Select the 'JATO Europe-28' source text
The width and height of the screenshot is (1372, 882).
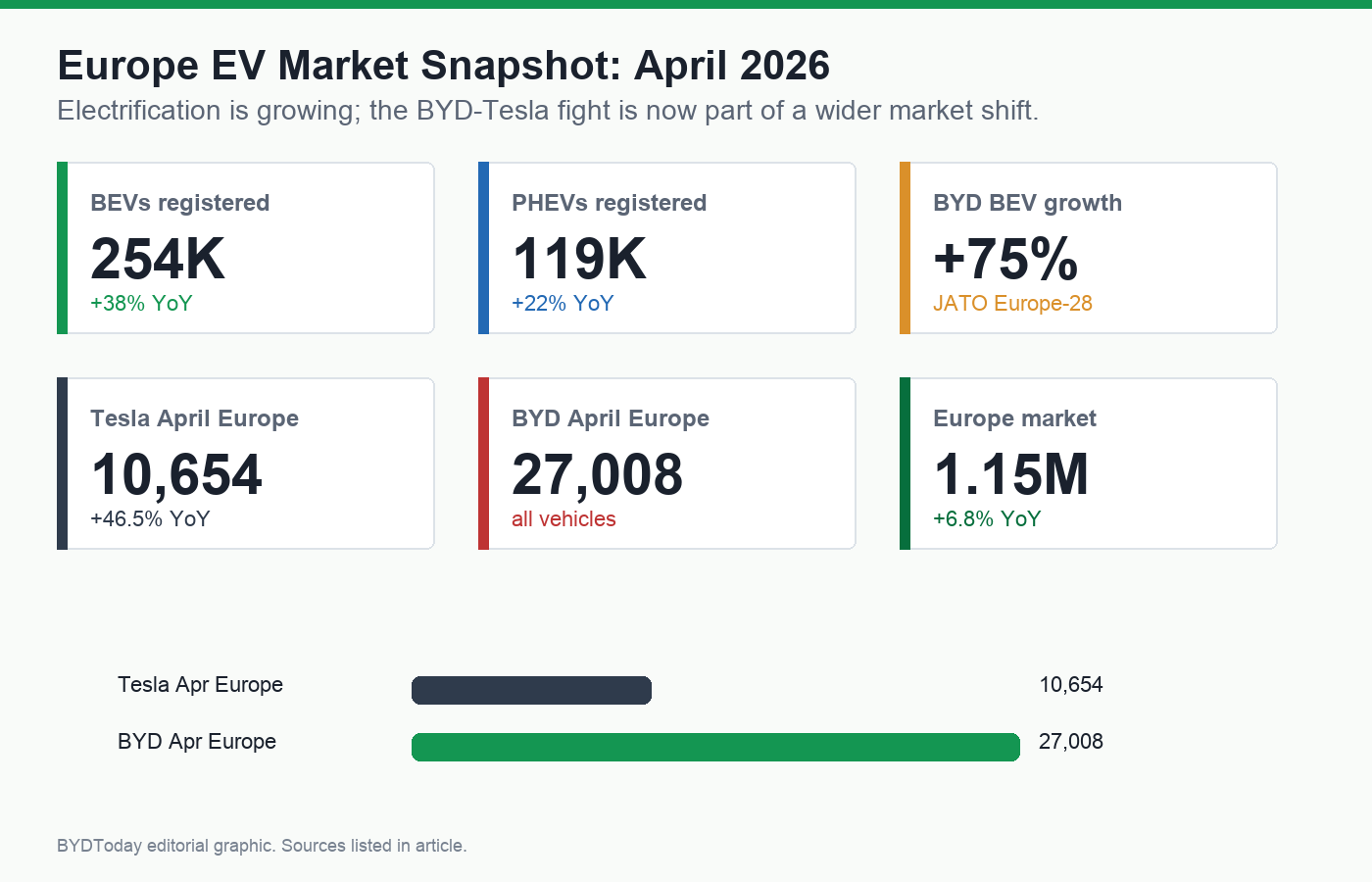click(x=1012, y=304)
